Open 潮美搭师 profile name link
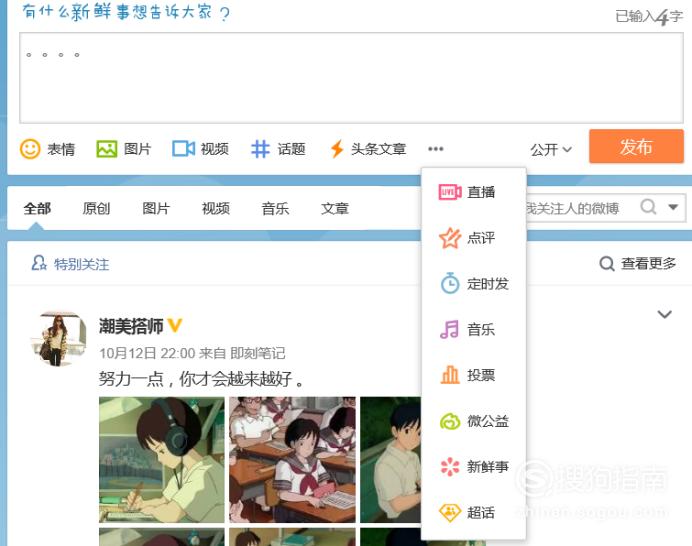Screen dimensions: 692x546 tap(131, 326)
